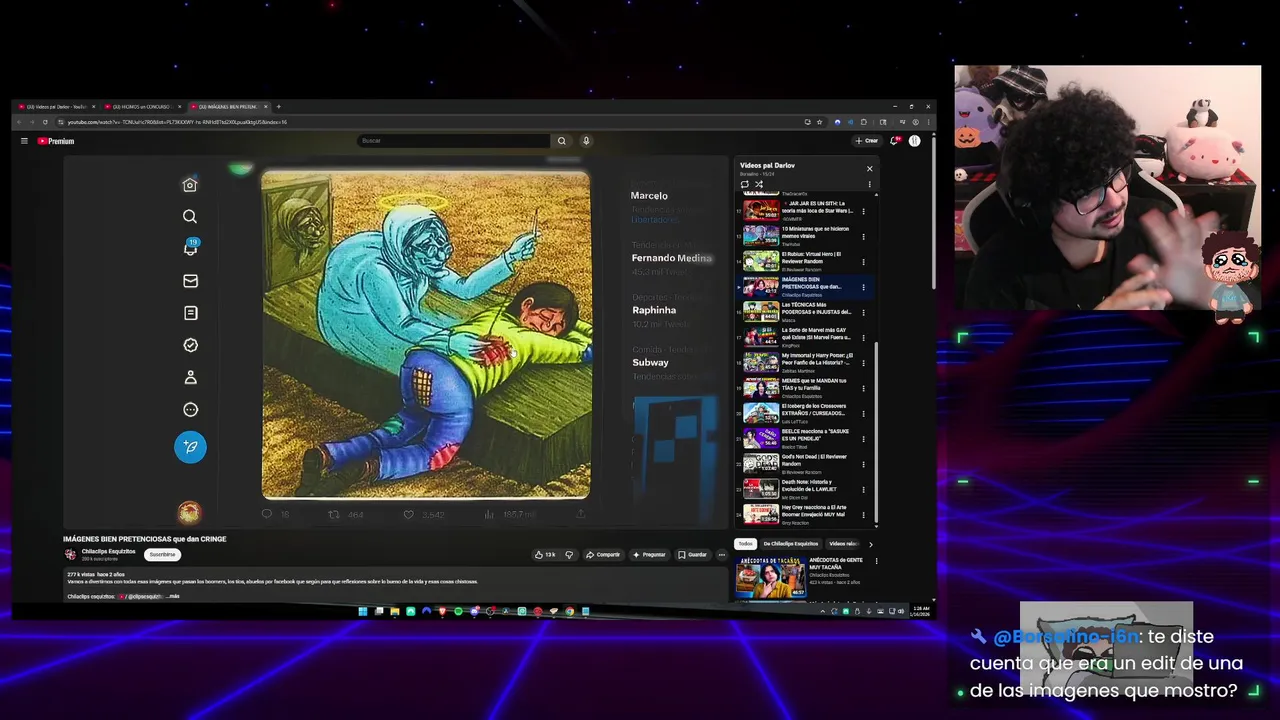Click the Buscar search field
Screen dimensions: 1280x720
click(454, 141)
